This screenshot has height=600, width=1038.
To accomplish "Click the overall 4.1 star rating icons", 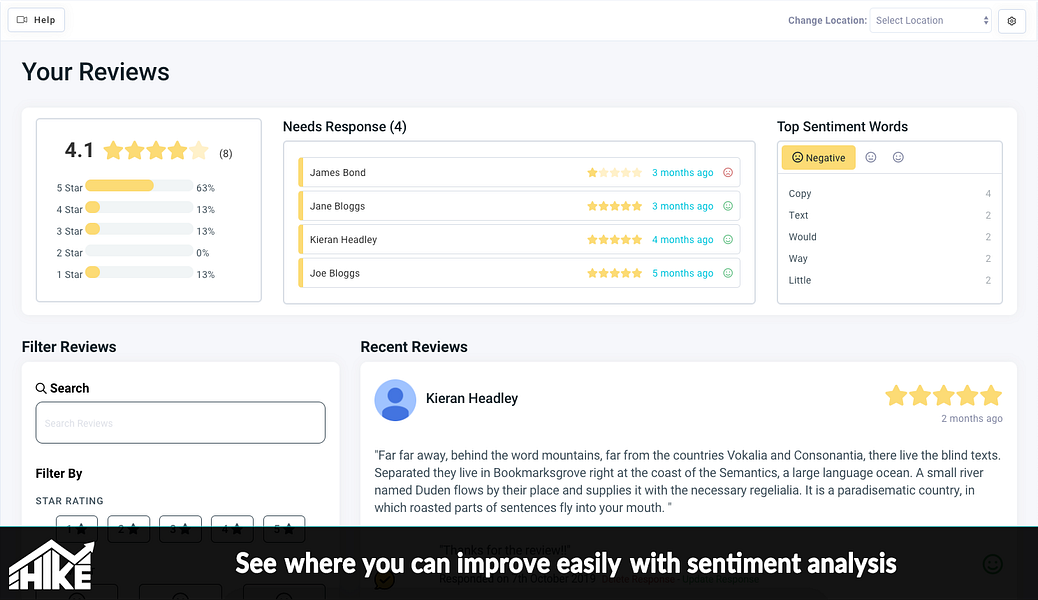I will coord(156,150).
